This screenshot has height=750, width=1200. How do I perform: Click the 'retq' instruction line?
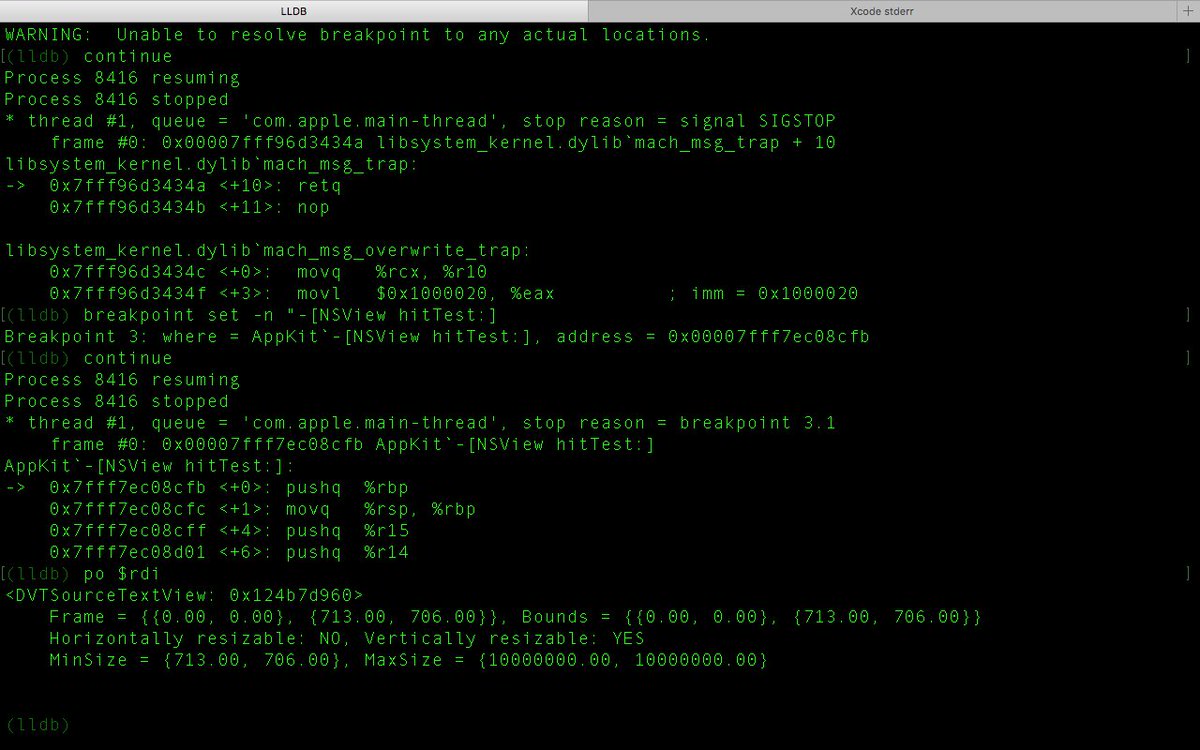click(173, 186)
